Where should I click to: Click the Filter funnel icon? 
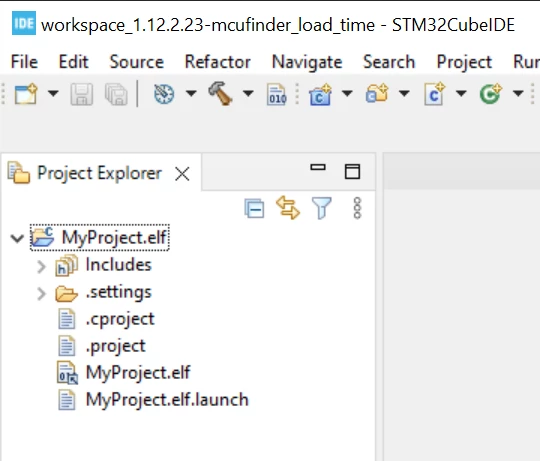(321, 208)
